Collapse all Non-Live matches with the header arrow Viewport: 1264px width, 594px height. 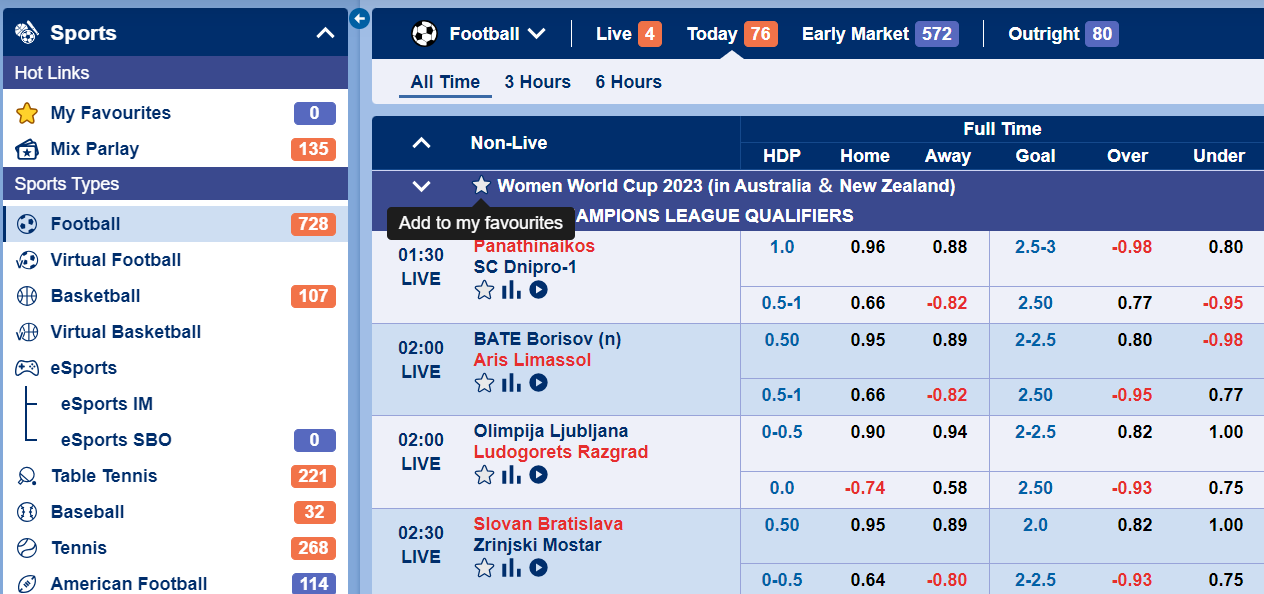pos(421,143)
